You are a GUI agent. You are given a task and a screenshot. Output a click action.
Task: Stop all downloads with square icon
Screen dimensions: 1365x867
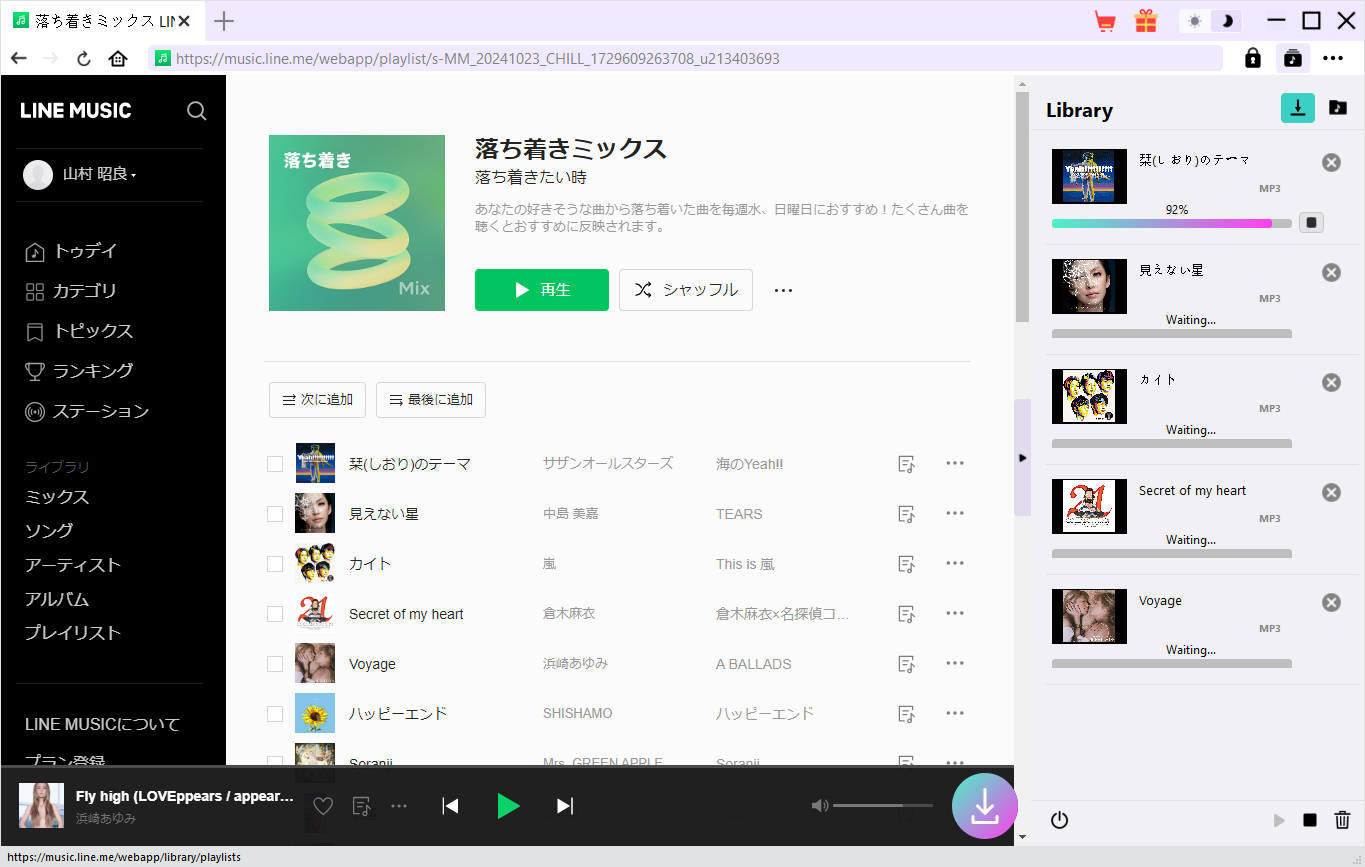point(1310,820)
